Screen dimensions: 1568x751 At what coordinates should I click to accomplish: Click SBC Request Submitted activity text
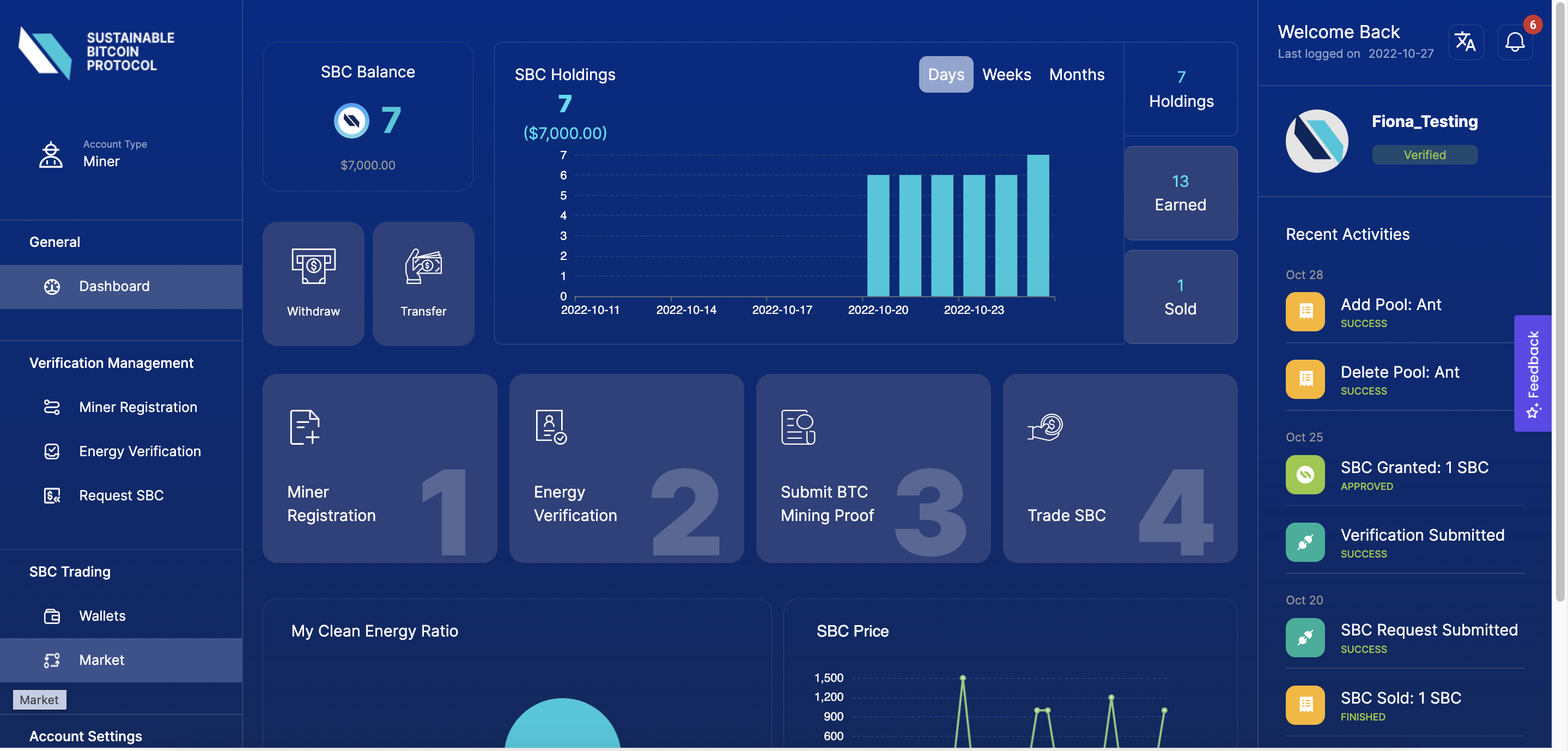[x=1429, y=630]
